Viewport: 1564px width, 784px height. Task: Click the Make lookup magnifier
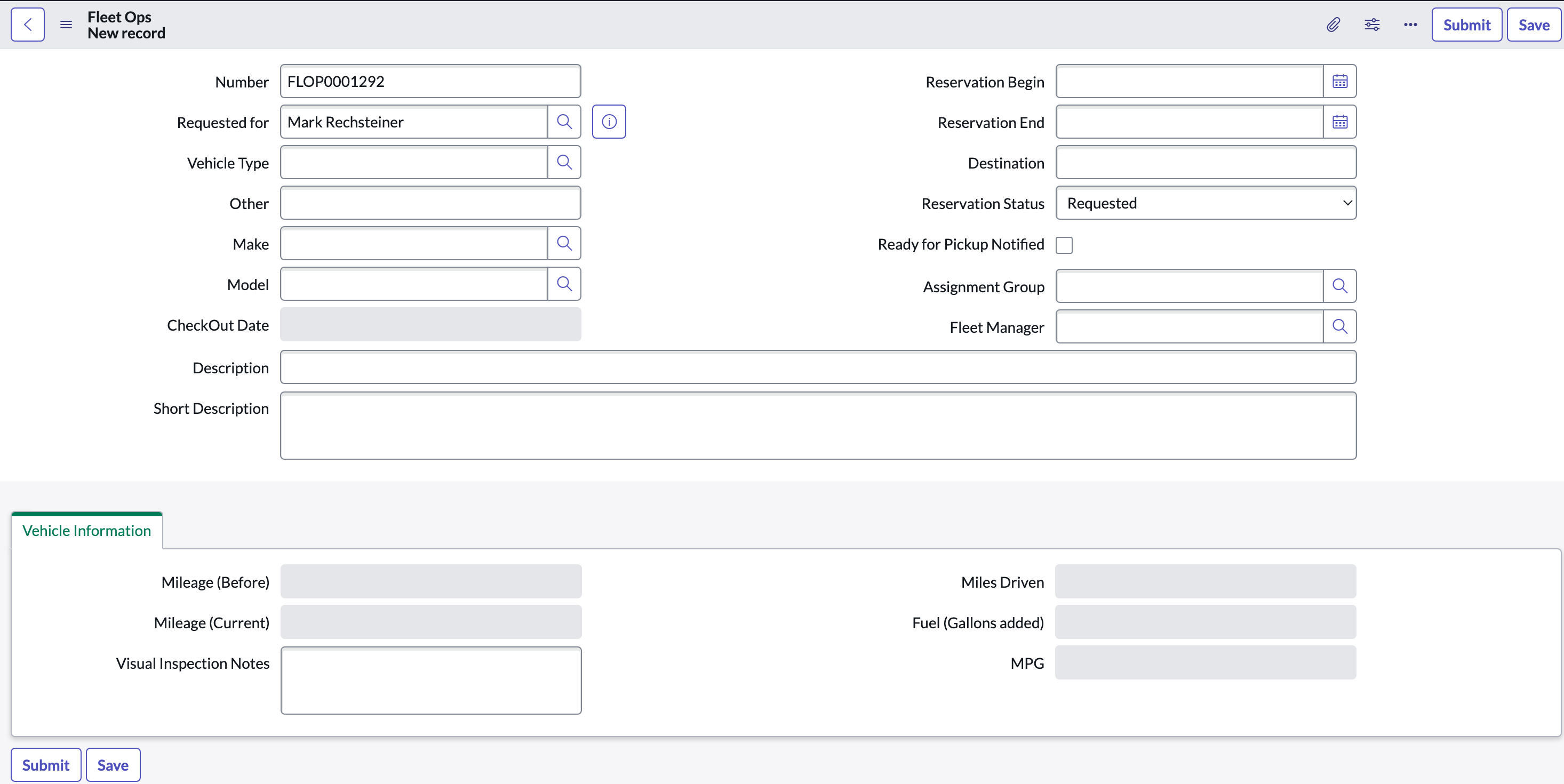(x=564, y=244)
